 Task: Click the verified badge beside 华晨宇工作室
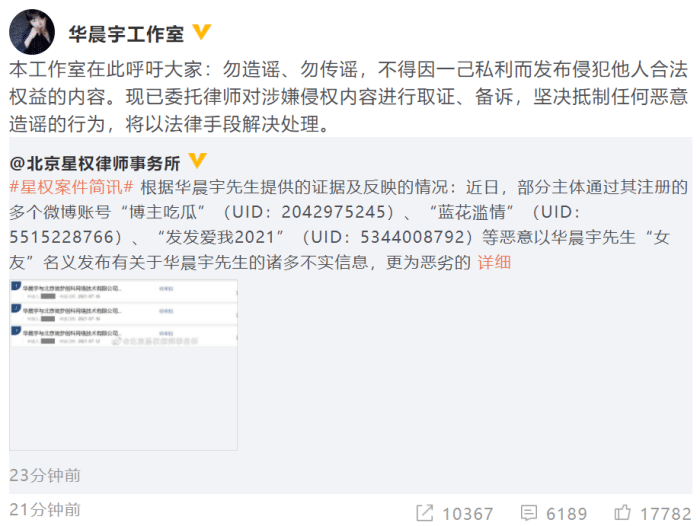[x=201, y=32]
